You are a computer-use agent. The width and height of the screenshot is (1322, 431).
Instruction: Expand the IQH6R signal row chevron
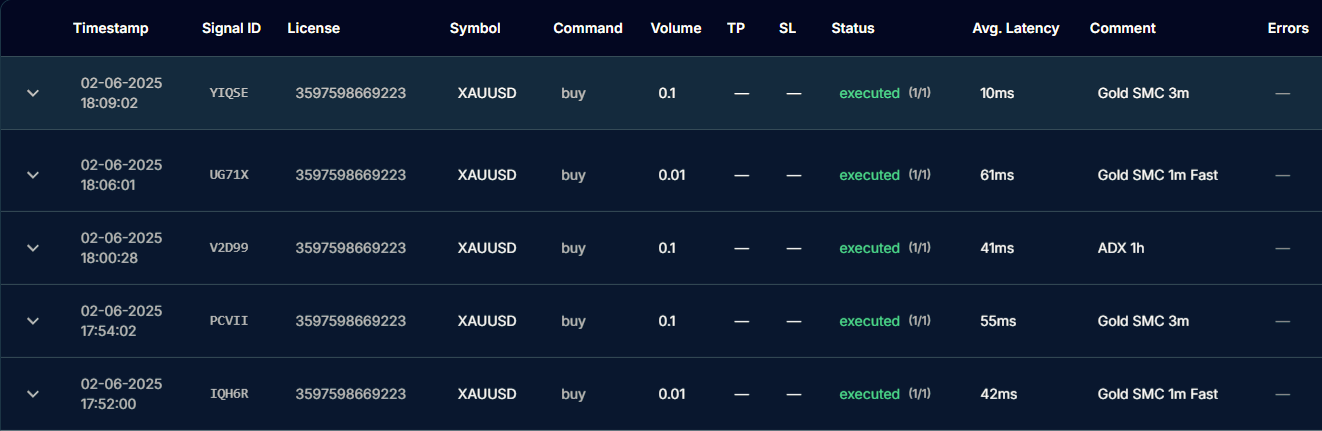(x=33, y=394)
